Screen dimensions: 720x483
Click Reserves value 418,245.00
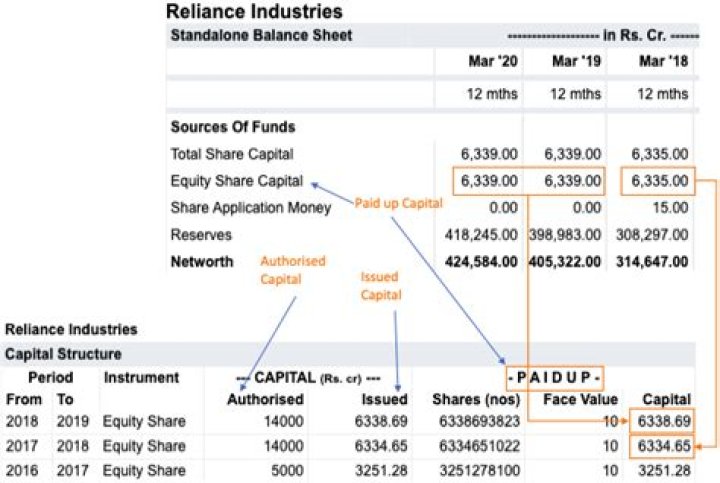point(481,235)
